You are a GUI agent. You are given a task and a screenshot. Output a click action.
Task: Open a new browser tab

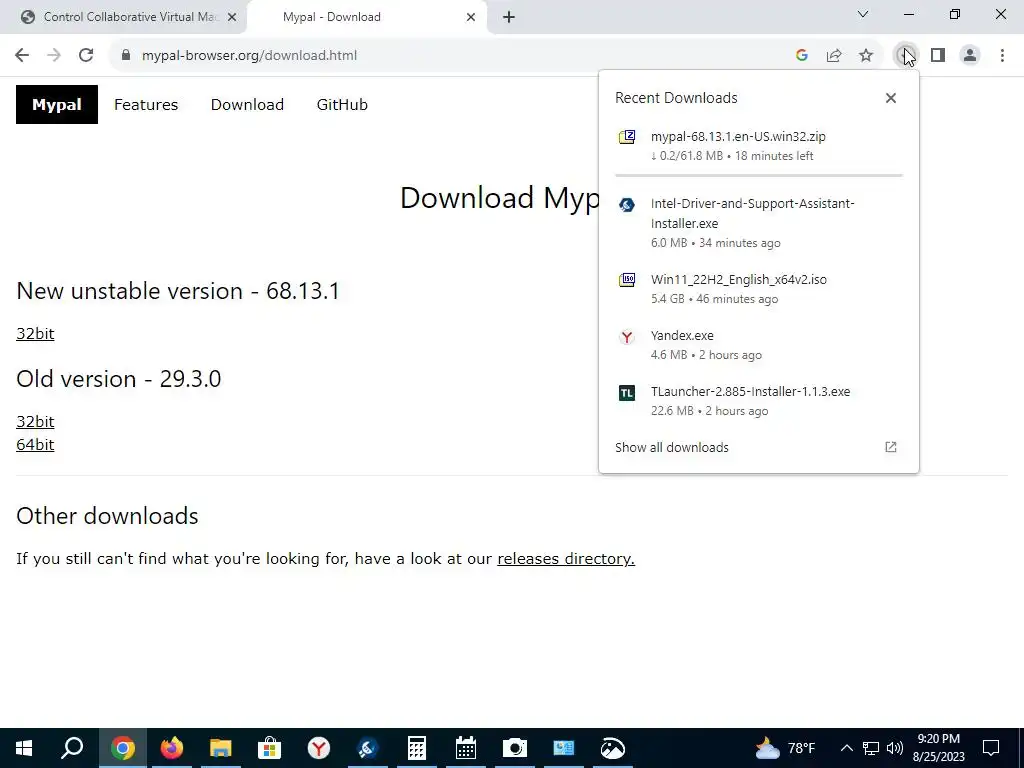pyautogui.click(x=509, y=17)
